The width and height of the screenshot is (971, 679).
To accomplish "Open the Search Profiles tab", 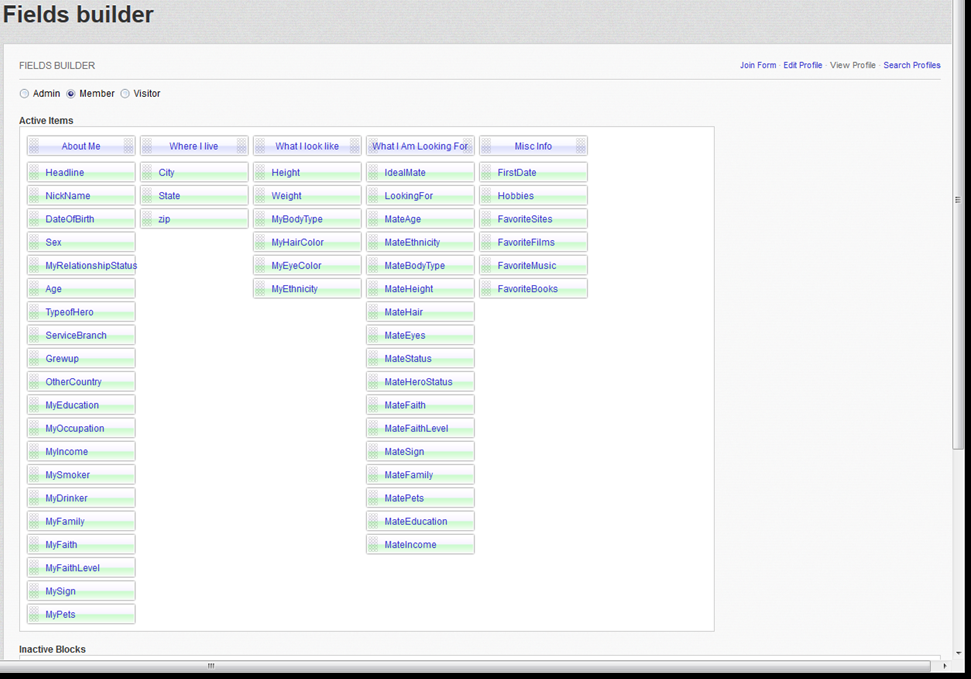I will click(911, 65).
